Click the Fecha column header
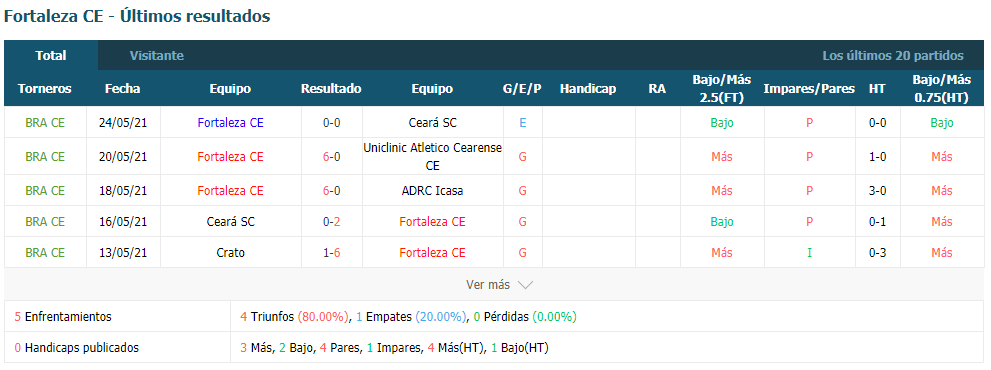This screenshot has height=370, width=991. click(x=123, y=89)
